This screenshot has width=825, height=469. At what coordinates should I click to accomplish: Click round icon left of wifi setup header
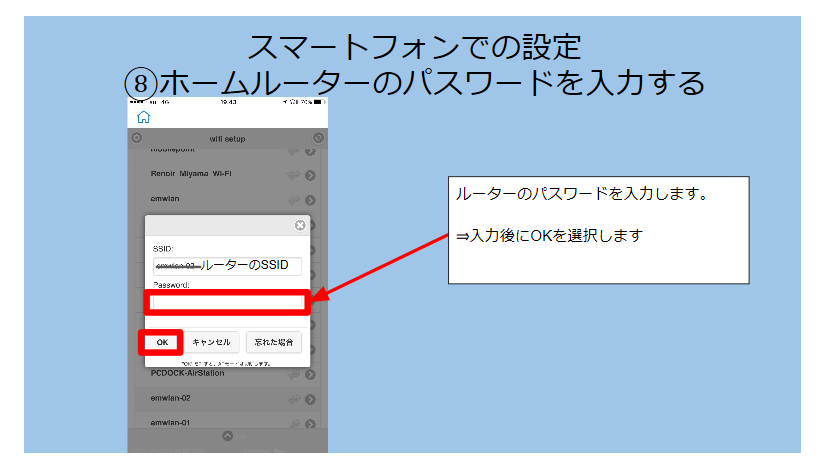136,138
